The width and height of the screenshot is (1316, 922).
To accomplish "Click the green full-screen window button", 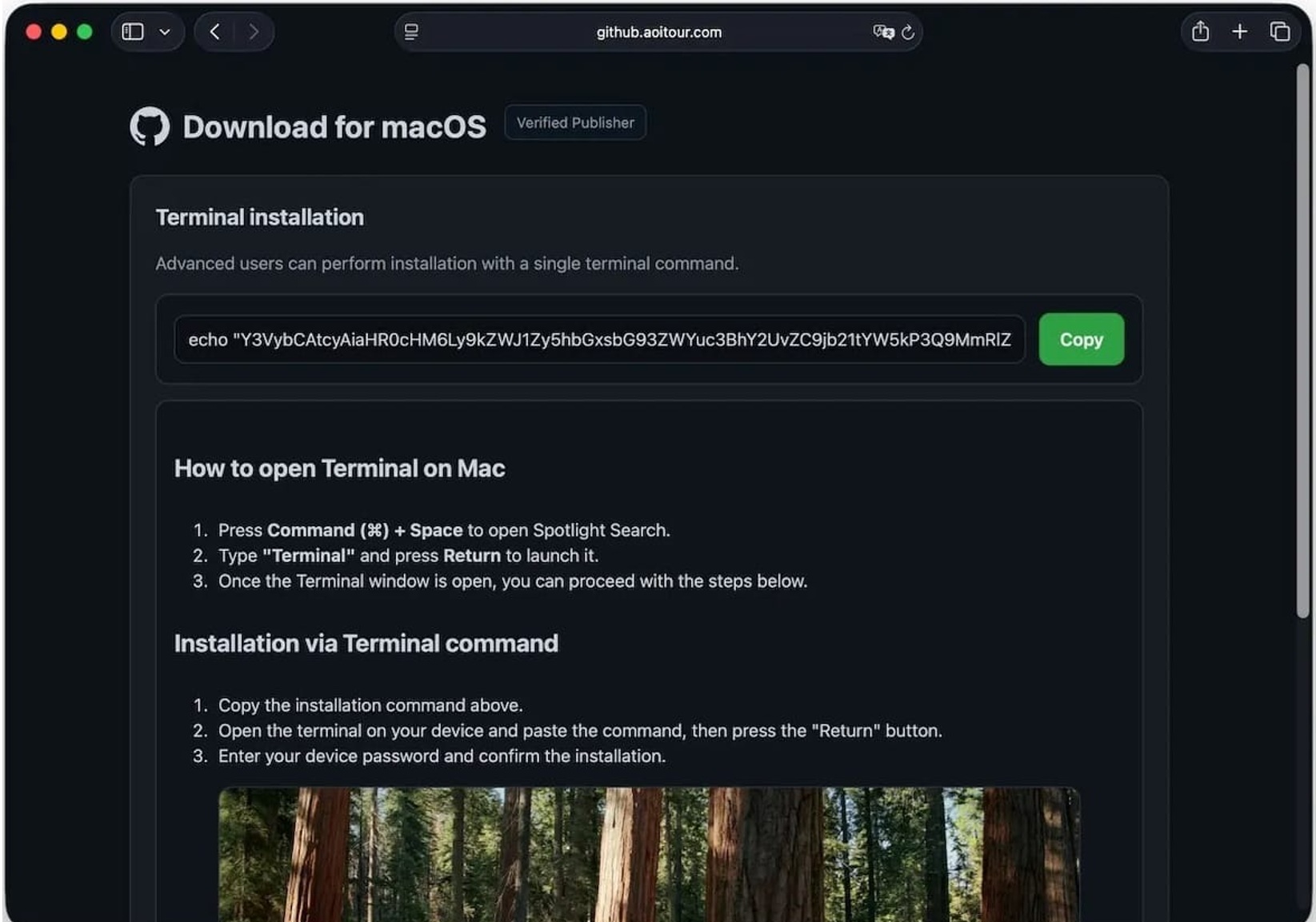I will [85, 32].
